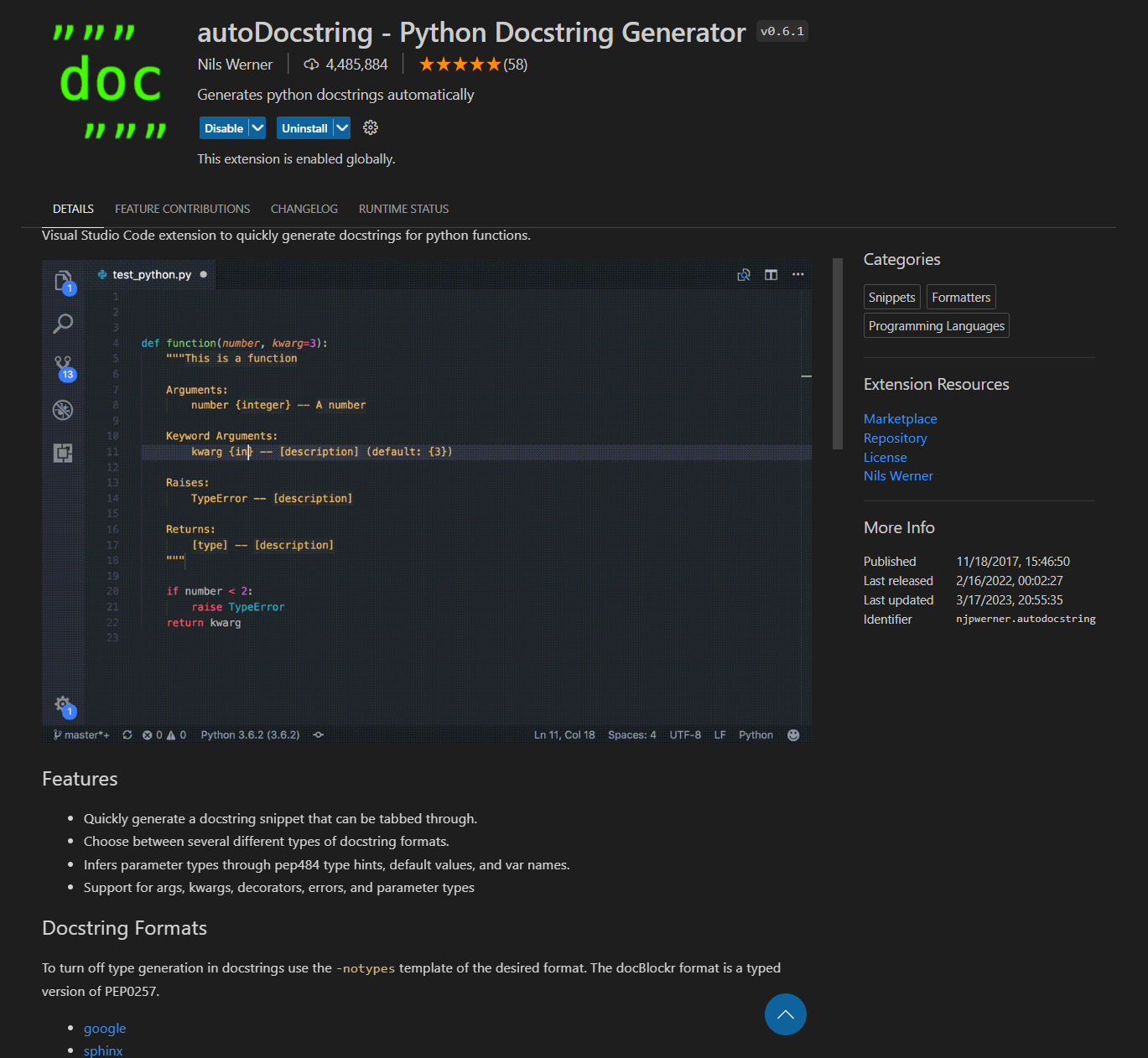Select the Programming Languages category
1148x1058 pixels.
click(x=937, y=326)
